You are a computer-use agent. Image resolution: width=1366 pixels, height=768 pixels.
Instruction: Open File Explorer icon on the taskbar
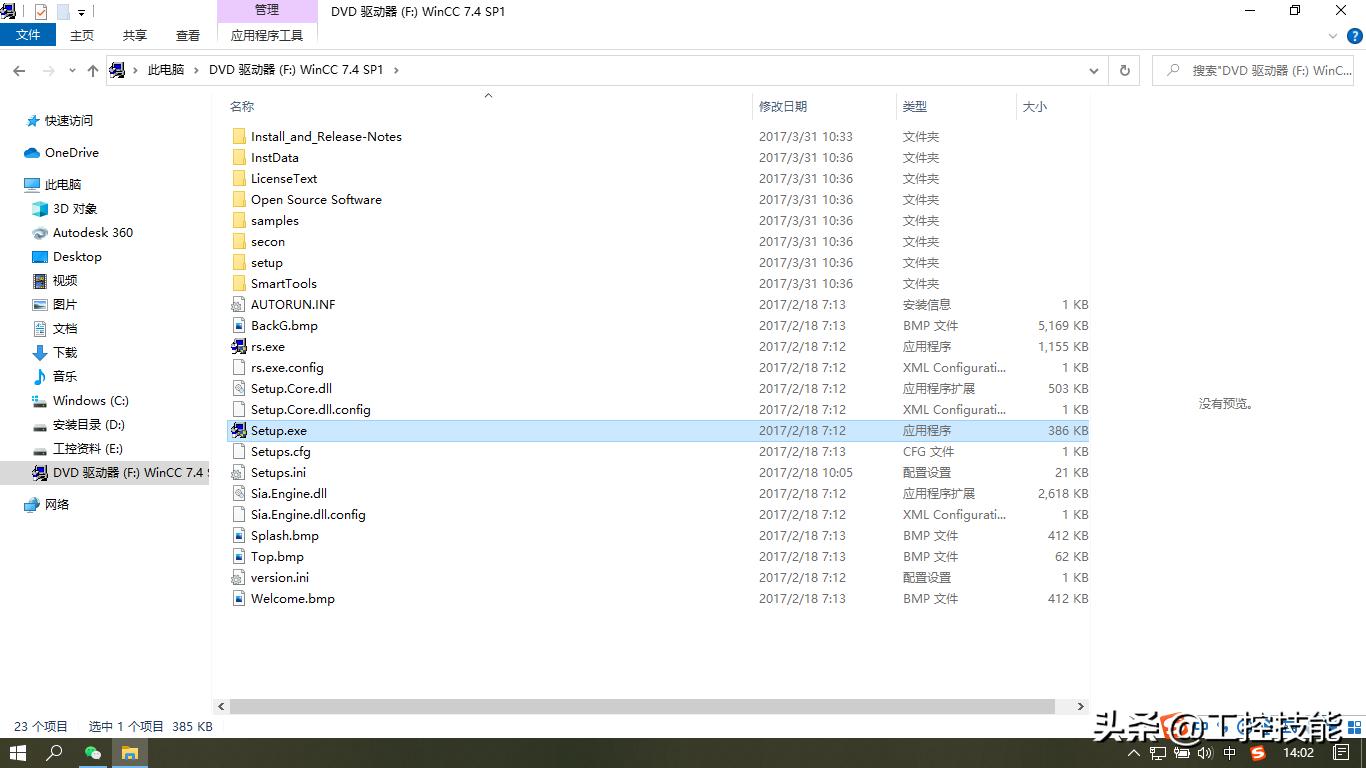(130, 753)
